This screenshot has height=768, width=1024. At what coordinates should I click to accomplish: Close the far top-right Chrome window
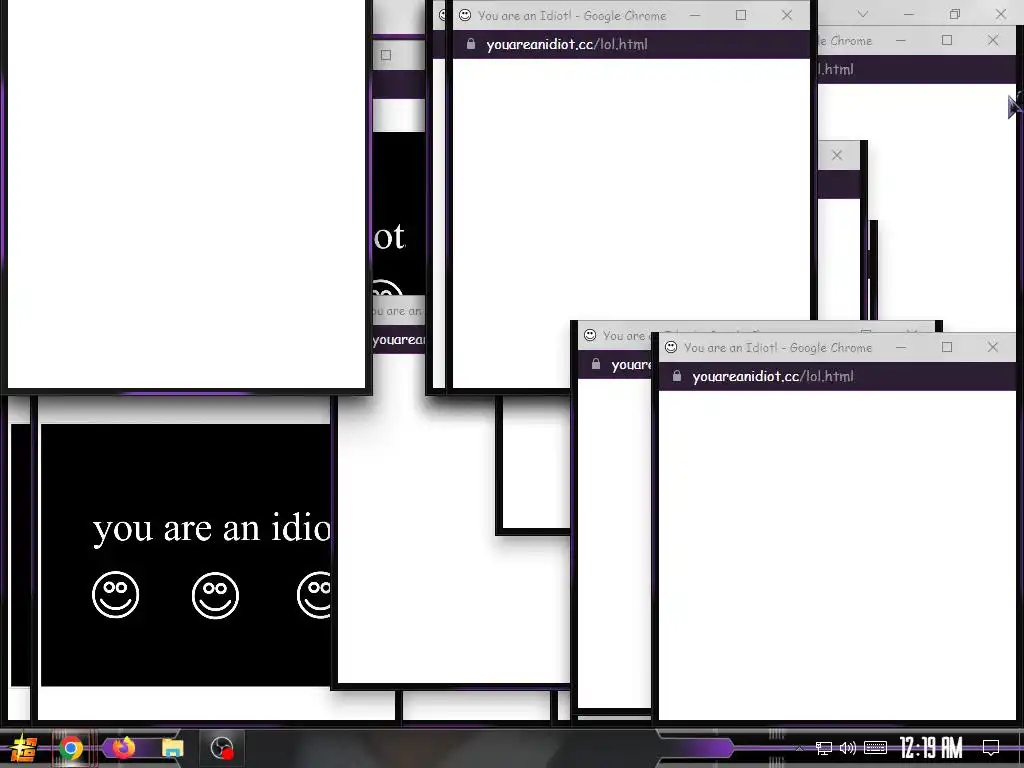pos(1001,14)
